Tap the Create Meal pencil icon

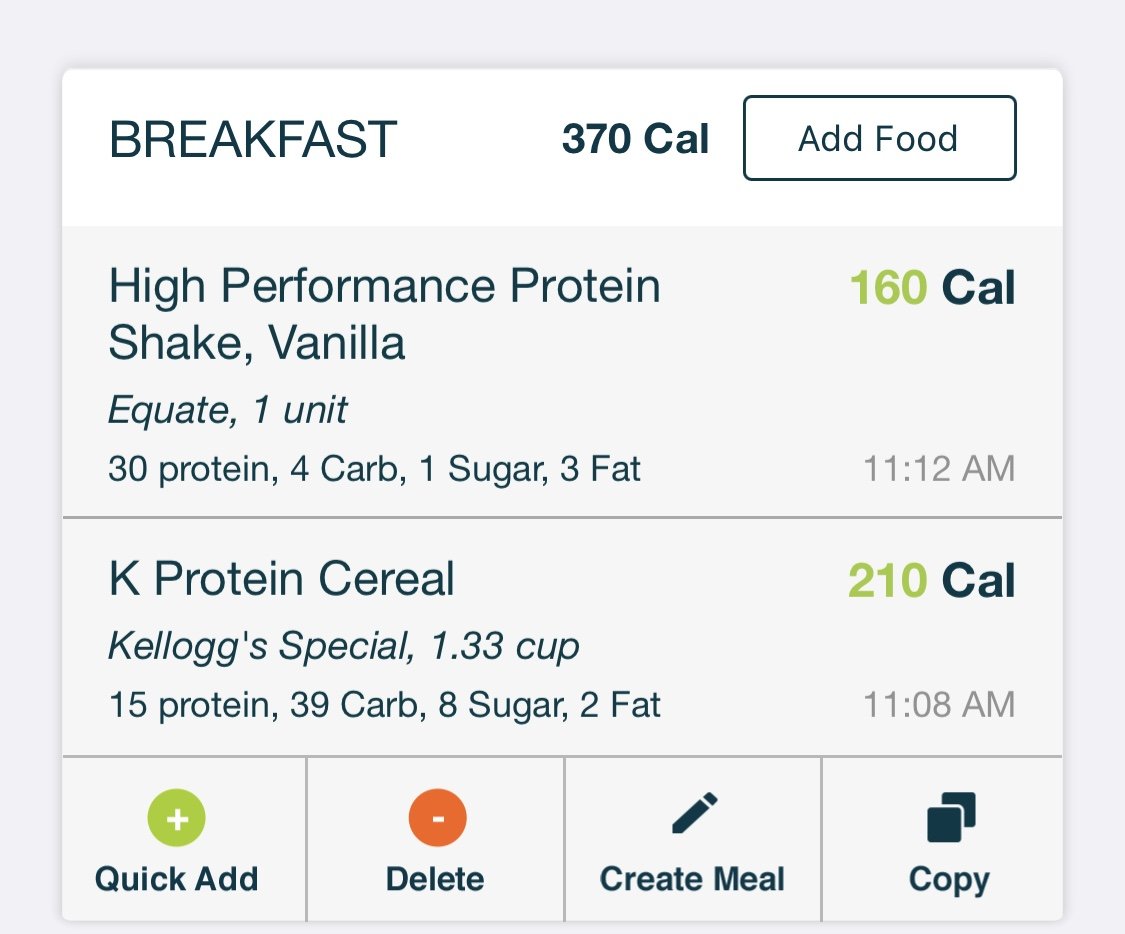(x=695, y=813)
